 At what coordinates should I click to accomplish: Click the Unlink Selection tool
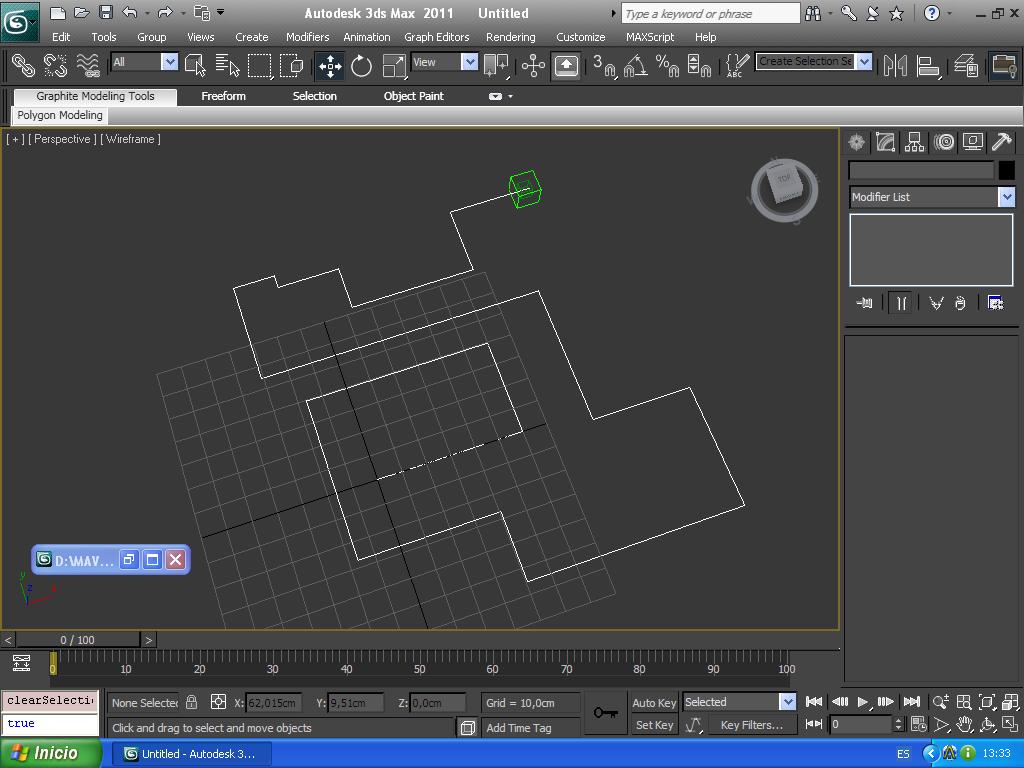(x=55, y=65)
